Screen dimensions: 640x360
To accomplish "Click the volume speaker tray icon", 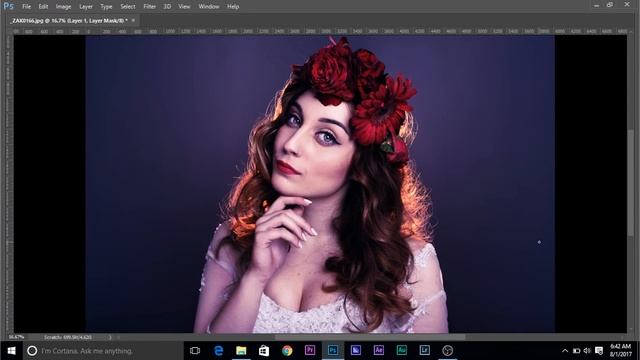I will 587,351.
